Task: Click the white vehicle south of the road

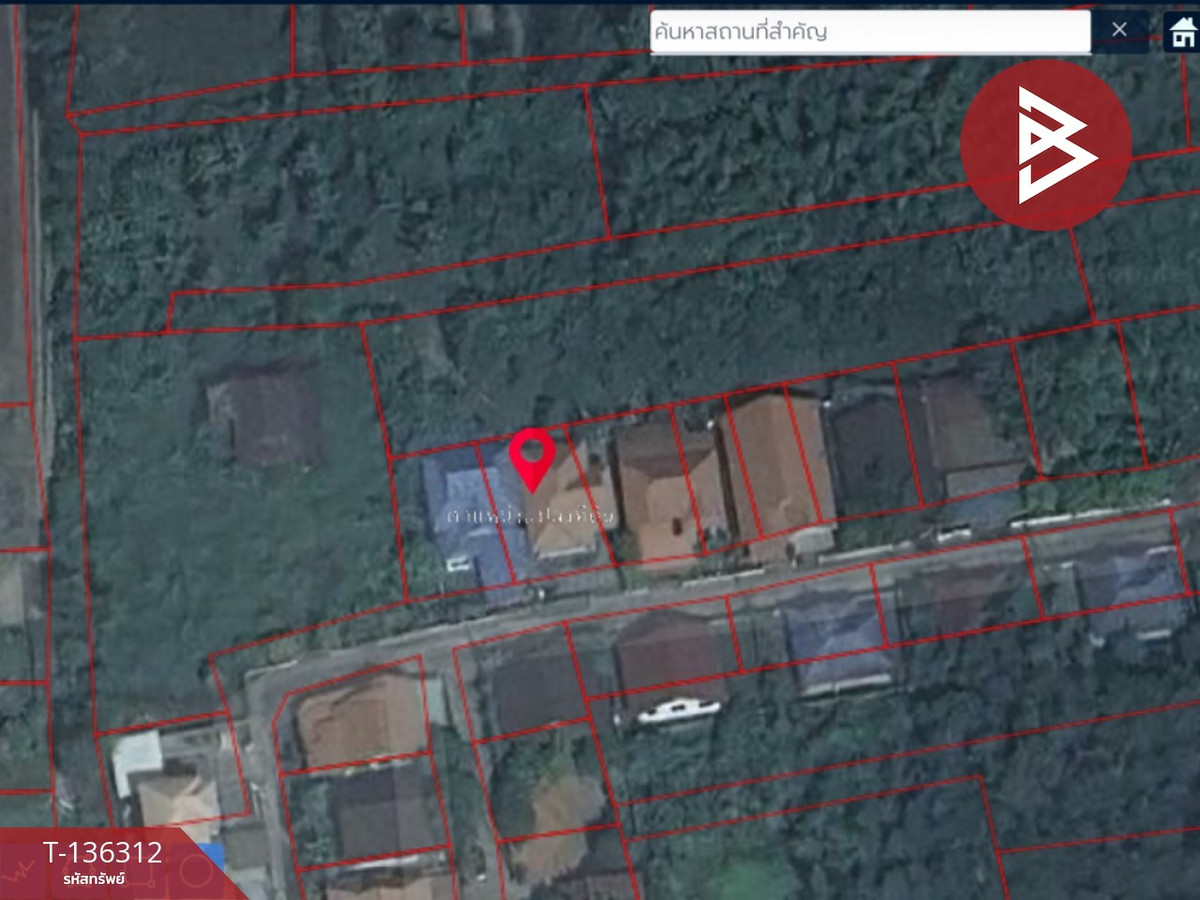Action: pos(680,710)
